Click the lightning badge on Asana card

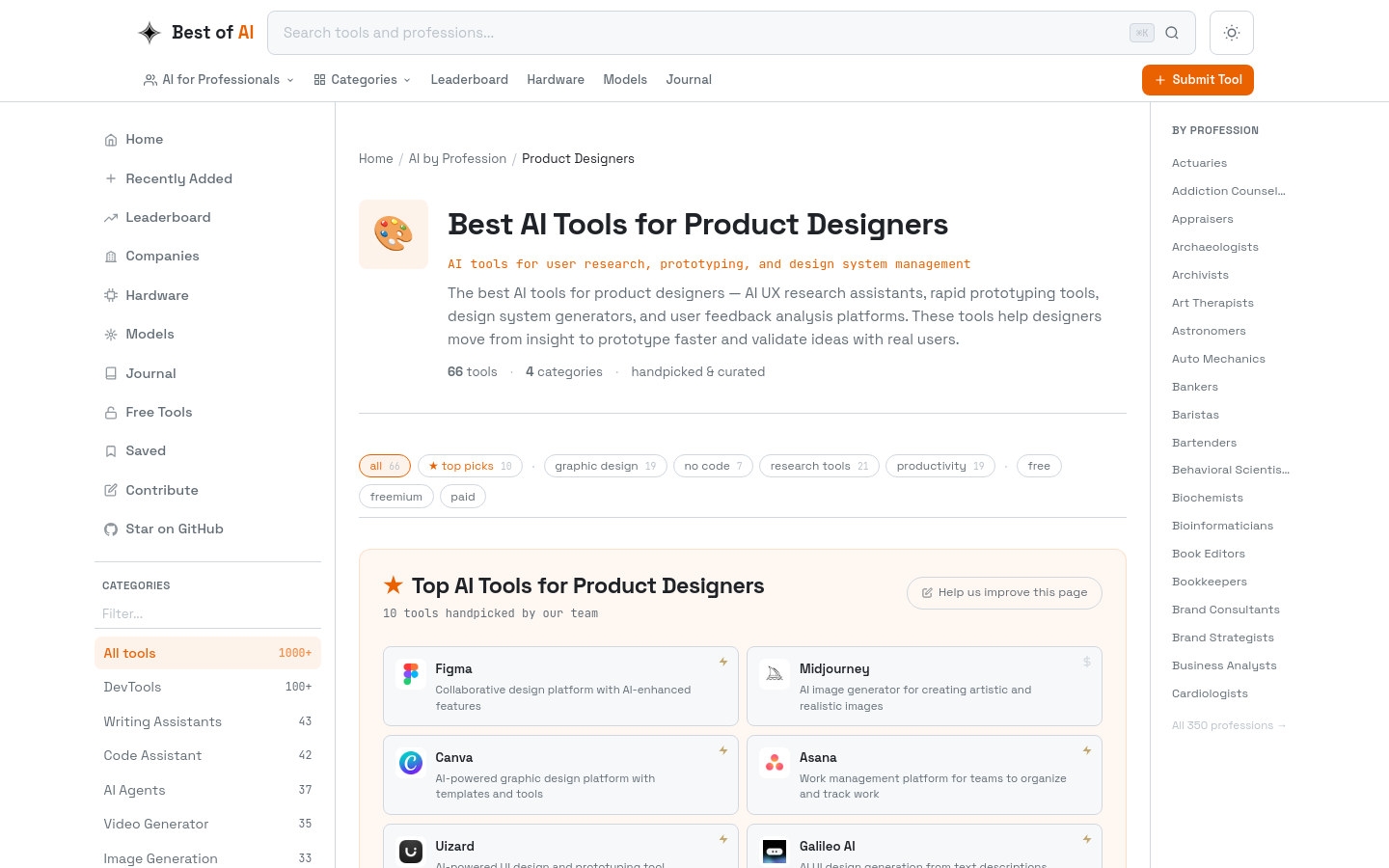1087,750
